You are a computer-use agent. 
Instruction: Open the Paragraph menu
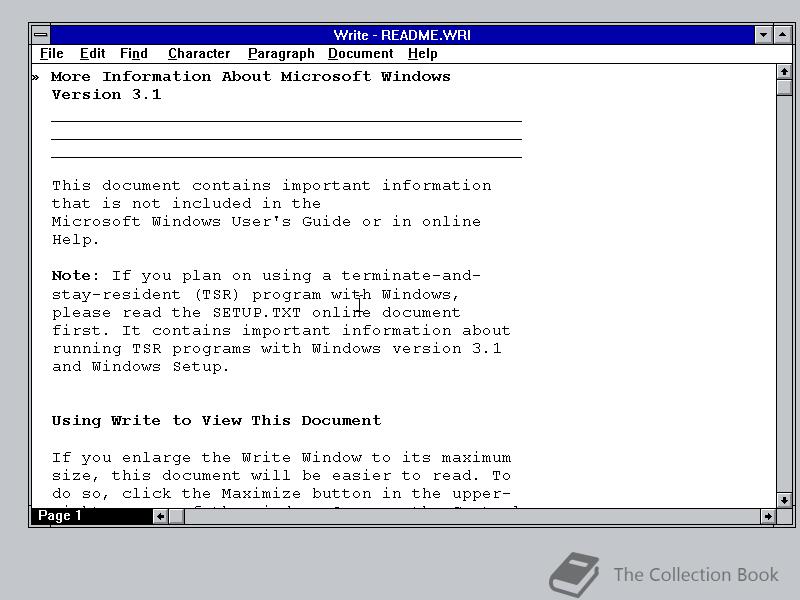[281, 54]
